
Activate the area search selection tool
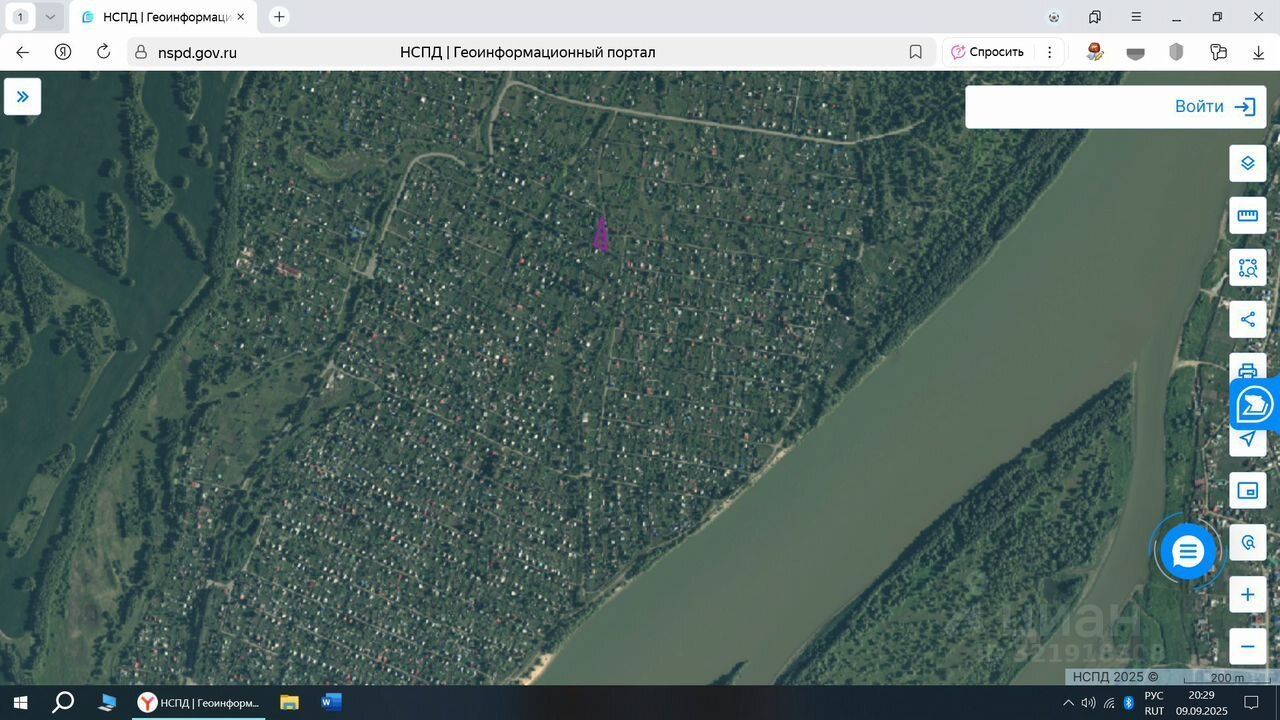tap(1247, 268)
